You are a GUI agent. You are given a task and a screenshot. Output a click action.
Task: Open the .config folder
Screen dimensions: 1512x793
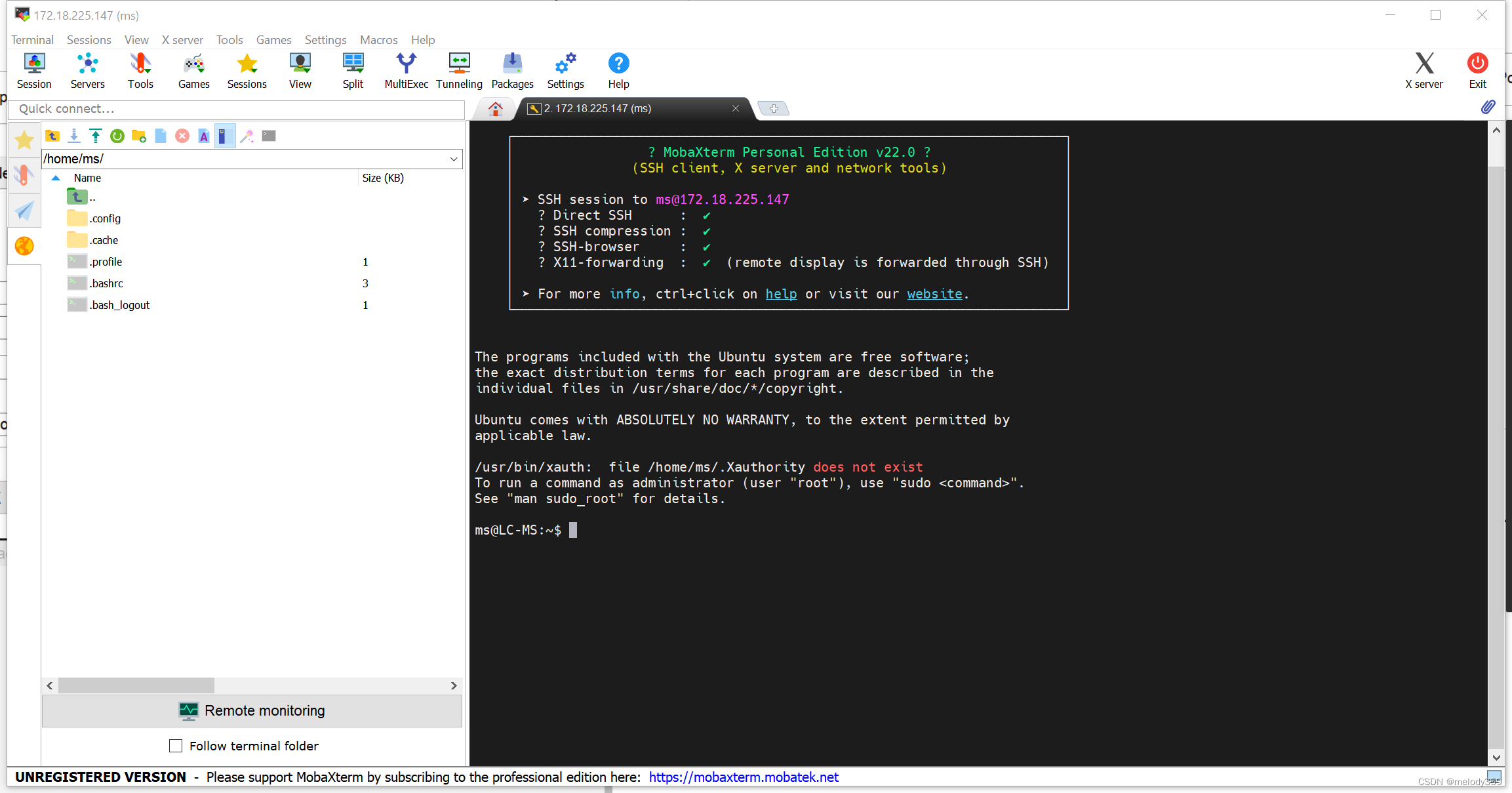(105, 218)
